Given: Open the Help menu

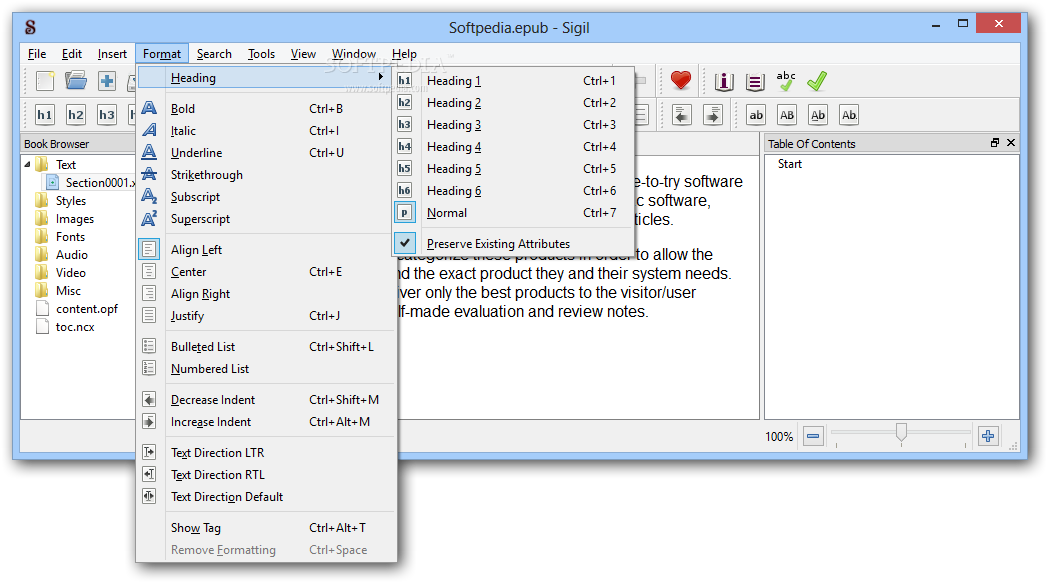Looking at the screenshot, I should click(x=404, y=53).
